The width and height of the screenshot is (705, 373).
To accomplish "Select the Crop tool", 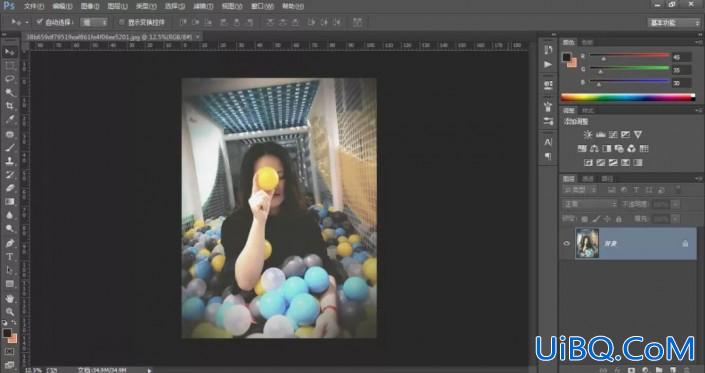I will coord(9,106).
